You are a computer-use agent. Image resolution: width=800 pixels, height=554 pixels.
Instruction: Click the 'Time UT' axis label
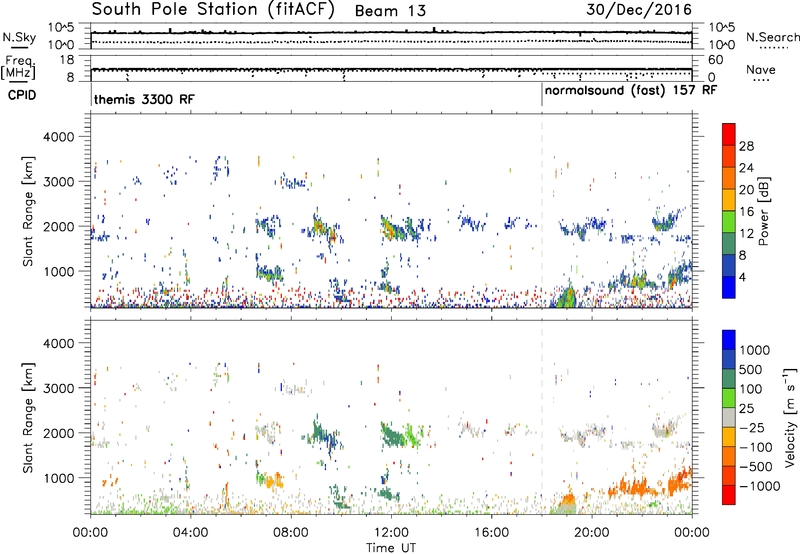point(391,547)
